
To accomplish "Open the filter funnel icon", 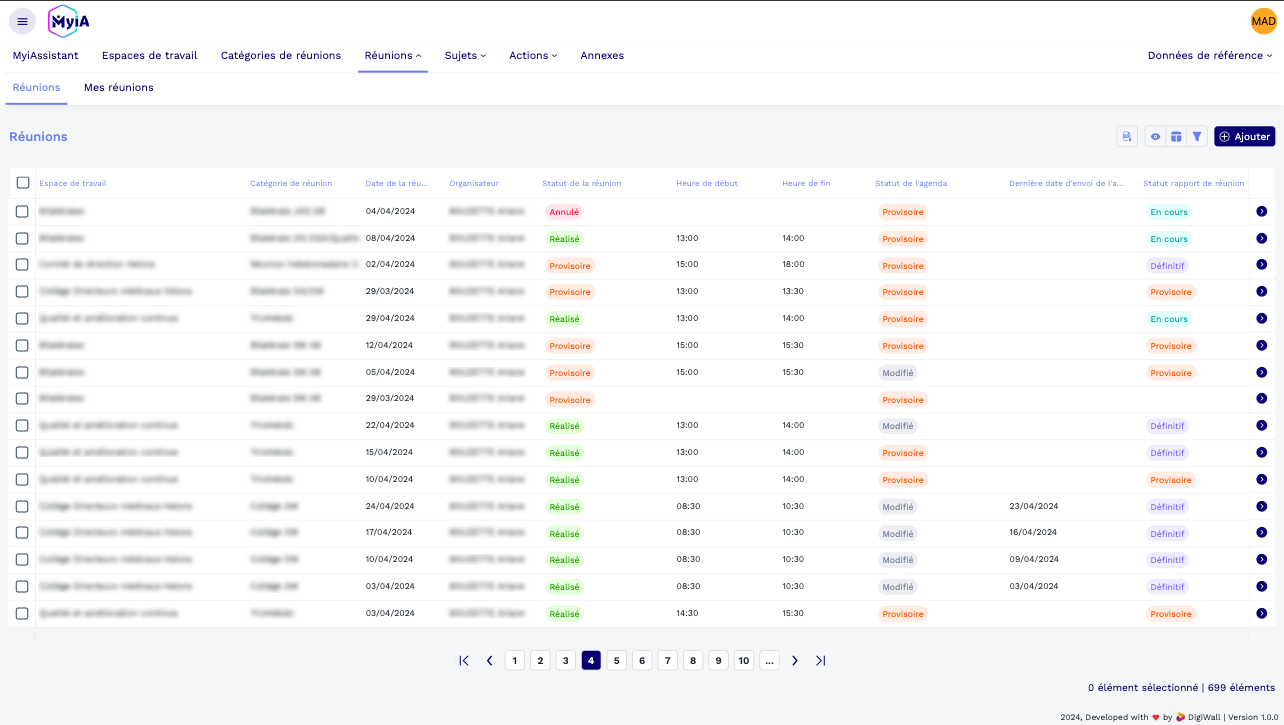I will tap(1197, 137).
